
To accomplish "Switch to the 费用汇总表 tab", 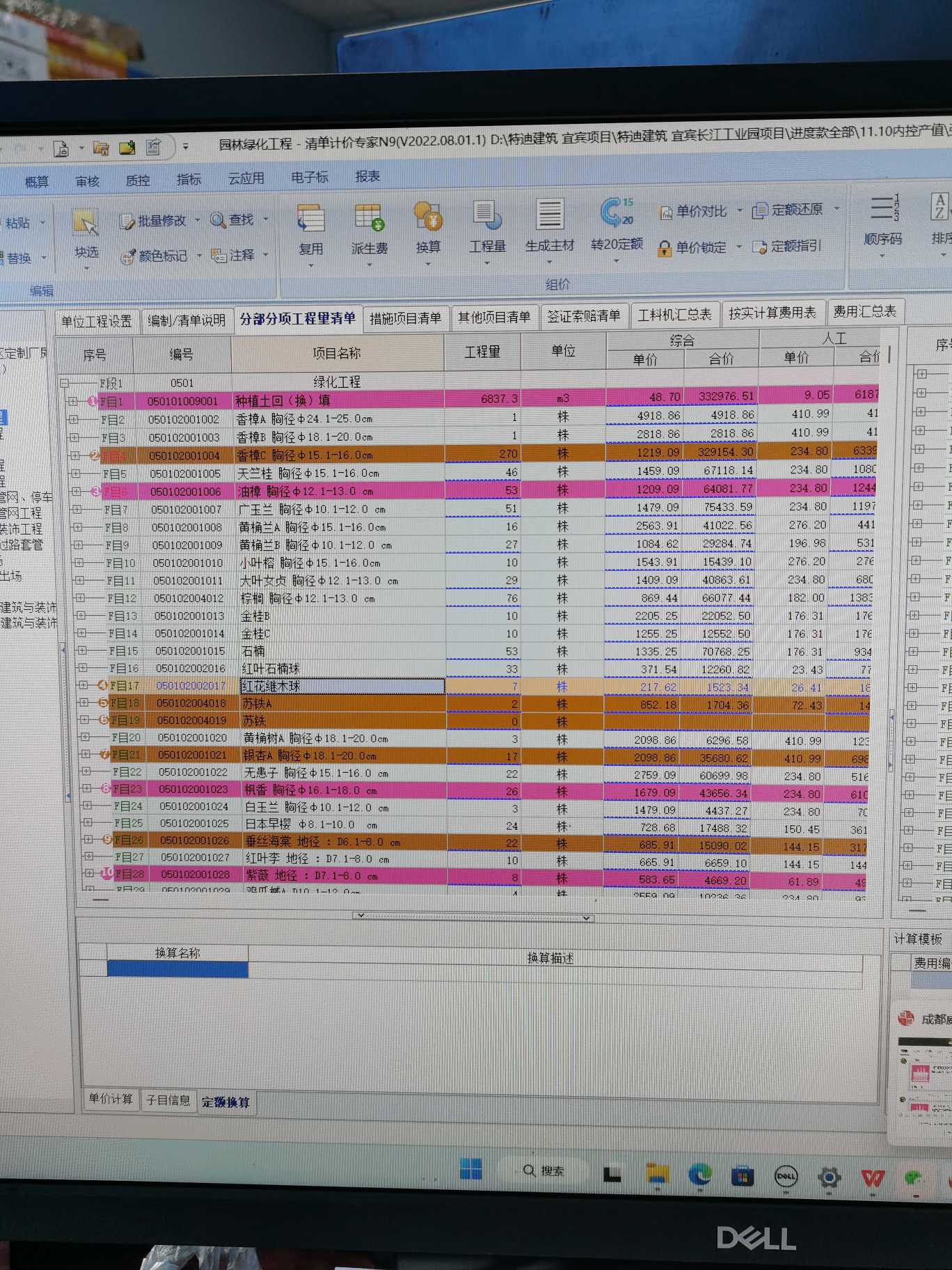I will pos(865,312).
